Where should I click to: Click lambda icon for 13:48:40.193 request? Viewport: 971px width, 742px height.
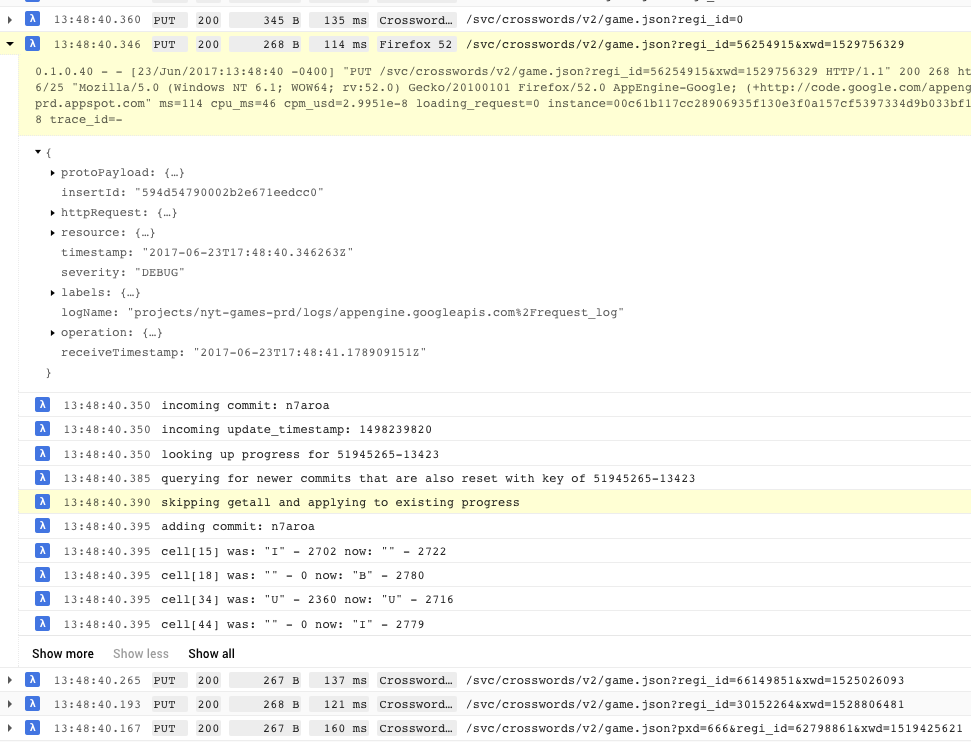pyautogui.click(x=33, y=704)
